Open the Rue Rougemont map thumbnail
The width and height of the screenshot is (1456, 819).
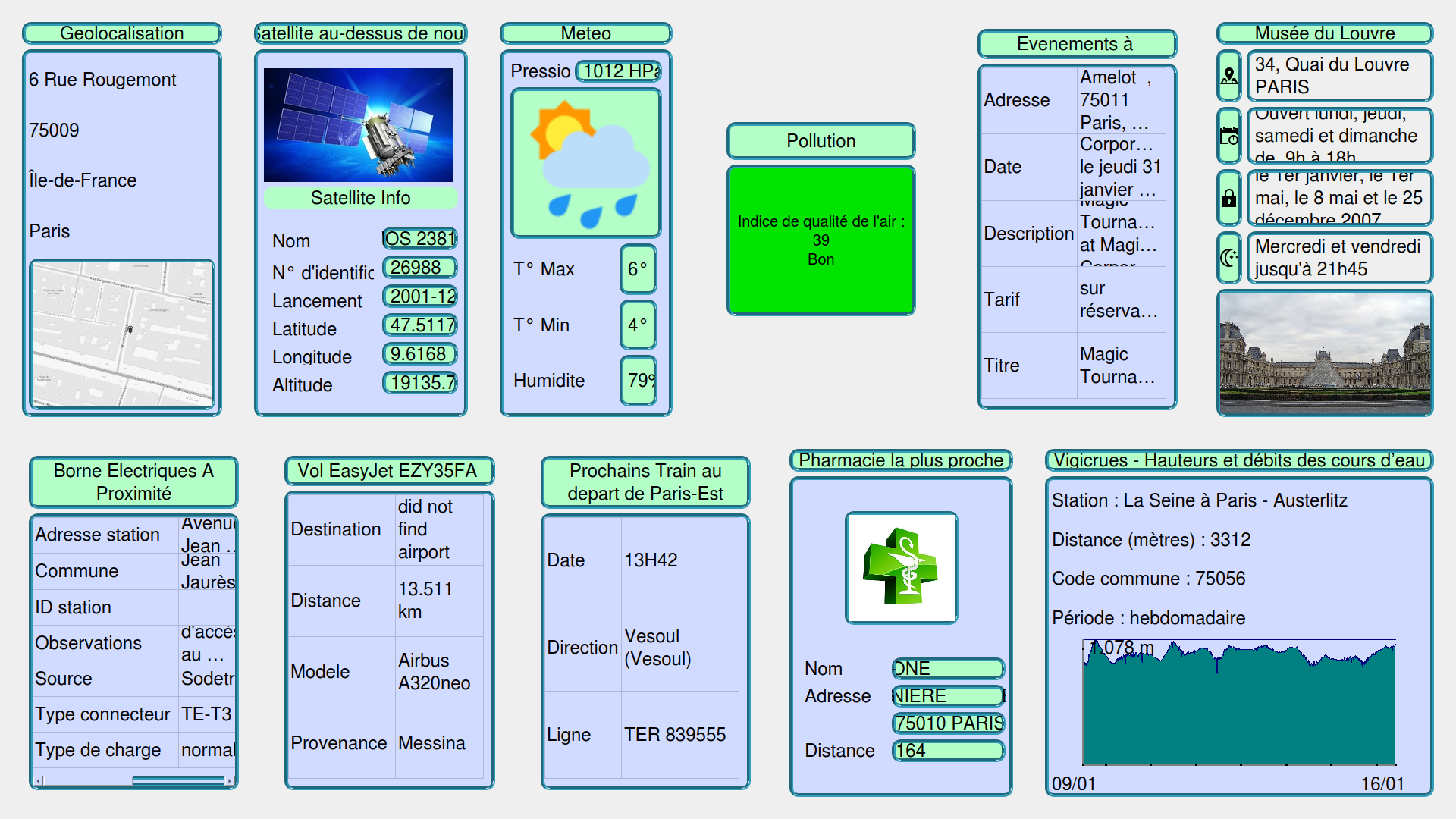[x=122, y=334]
